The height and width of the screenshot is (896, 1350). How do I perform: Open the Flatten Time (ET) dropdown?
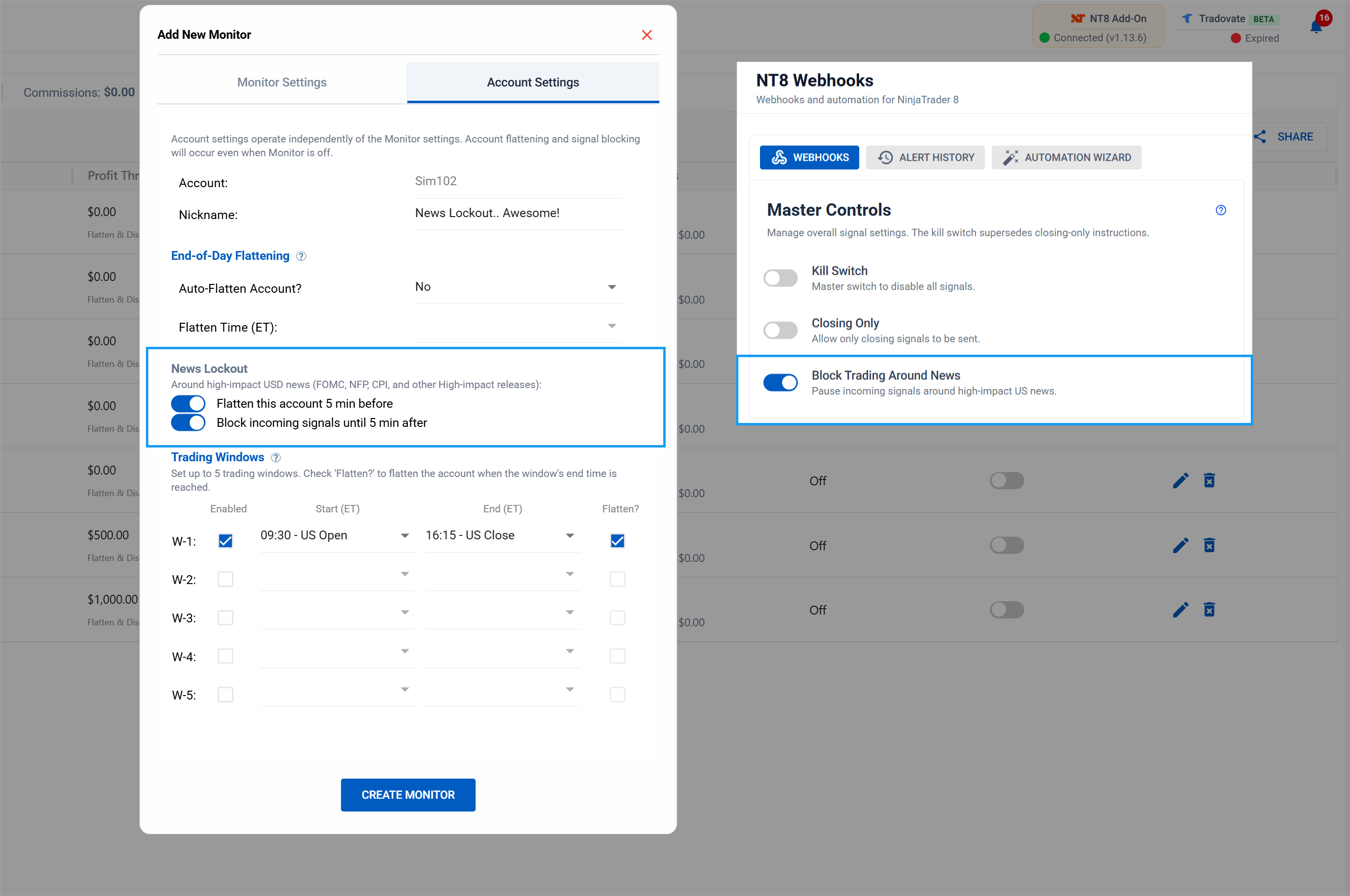click(x=518, y=326)
